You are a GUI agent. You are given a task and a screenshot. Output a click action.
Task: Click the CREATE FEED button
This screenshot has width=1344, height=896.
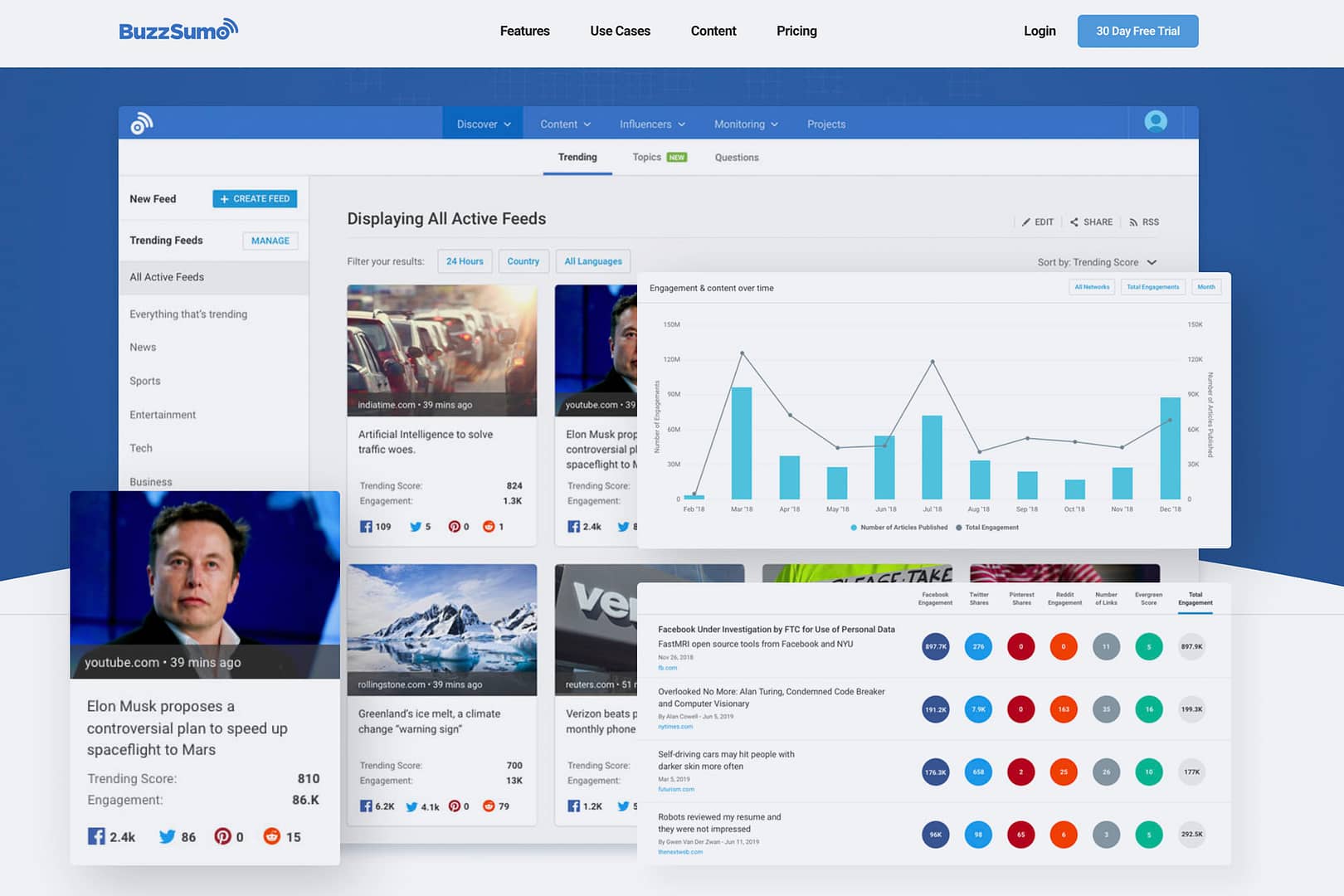click(255, 199)
